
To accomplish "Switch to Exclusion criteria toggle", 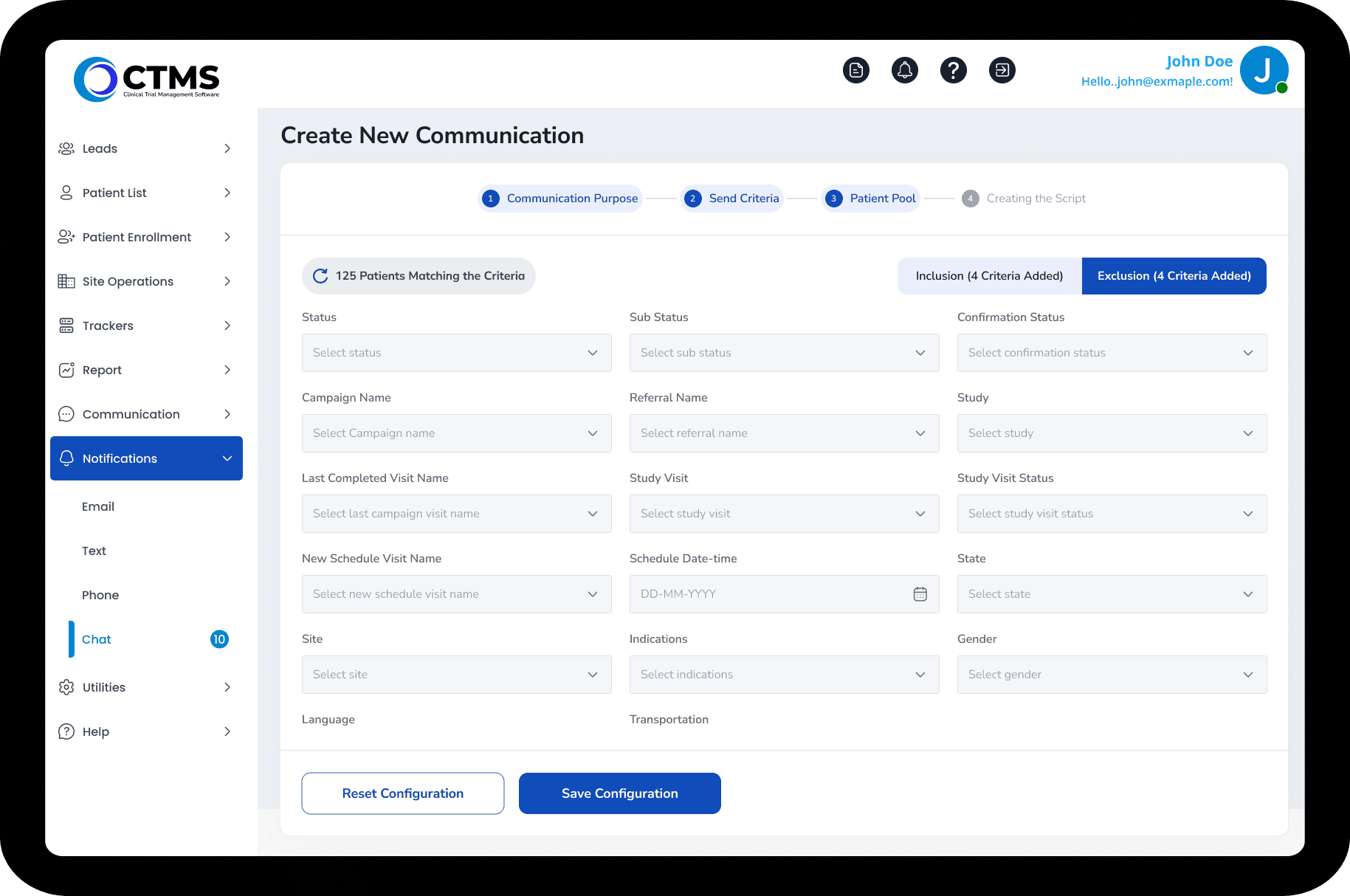I will click(1174, 276).
